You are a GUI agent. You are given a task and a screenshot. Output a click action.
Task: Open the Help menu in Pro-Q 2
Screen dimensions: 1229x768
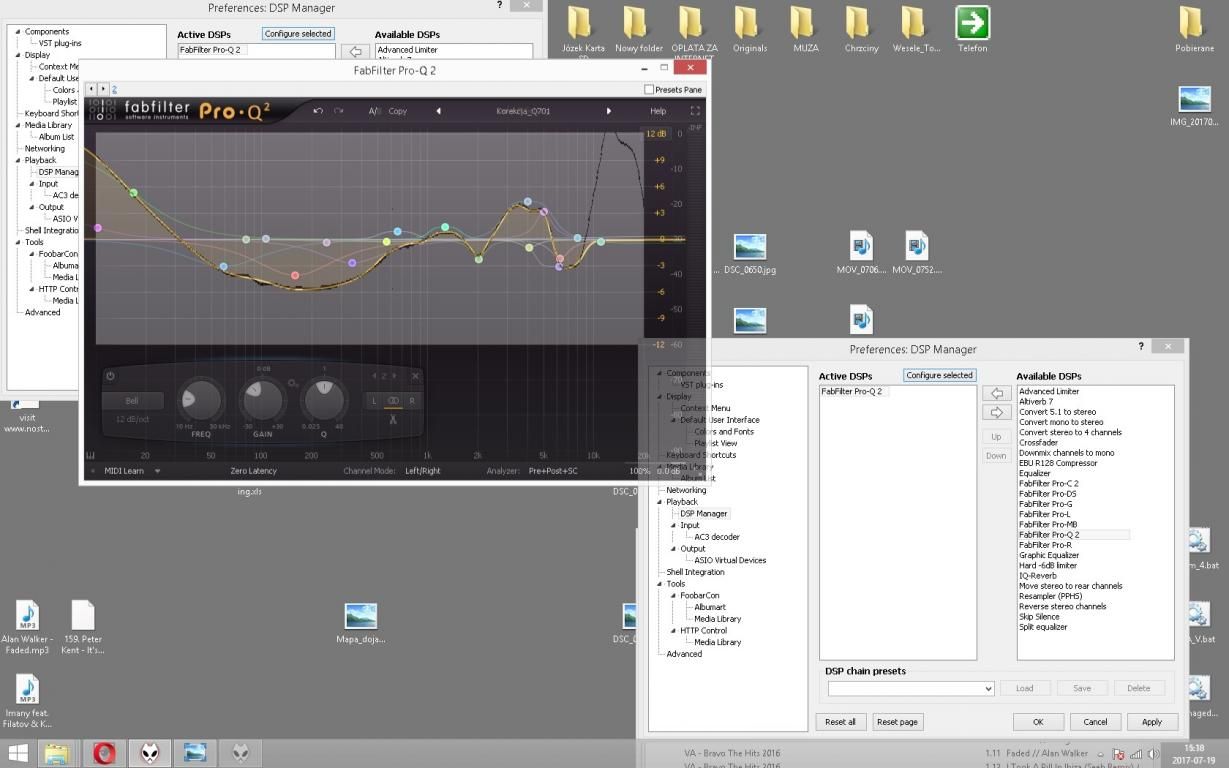pos(658,111)
